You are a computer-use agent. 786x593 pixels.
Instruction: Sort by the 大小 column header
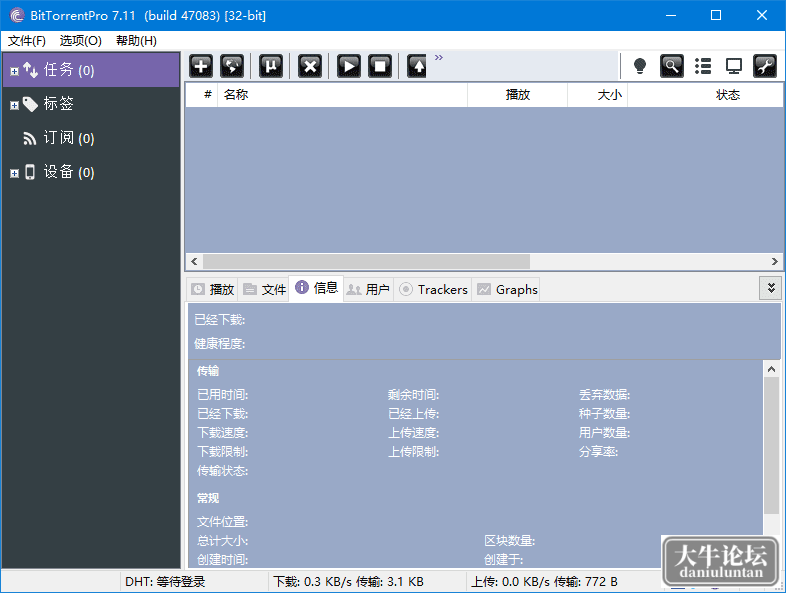click(598, 95)
